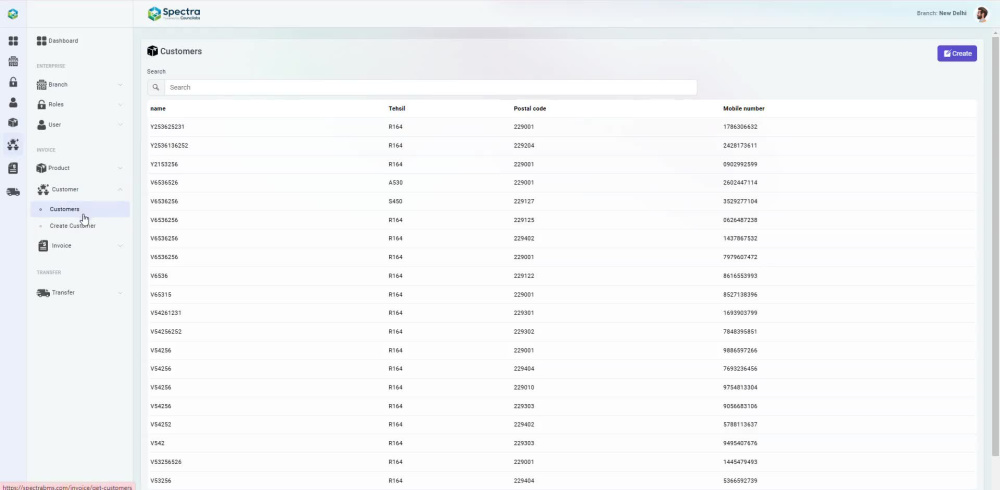The image size is (1000, 490).
Task: Click Tehsil value S450
Action: (x=395, y=202)
